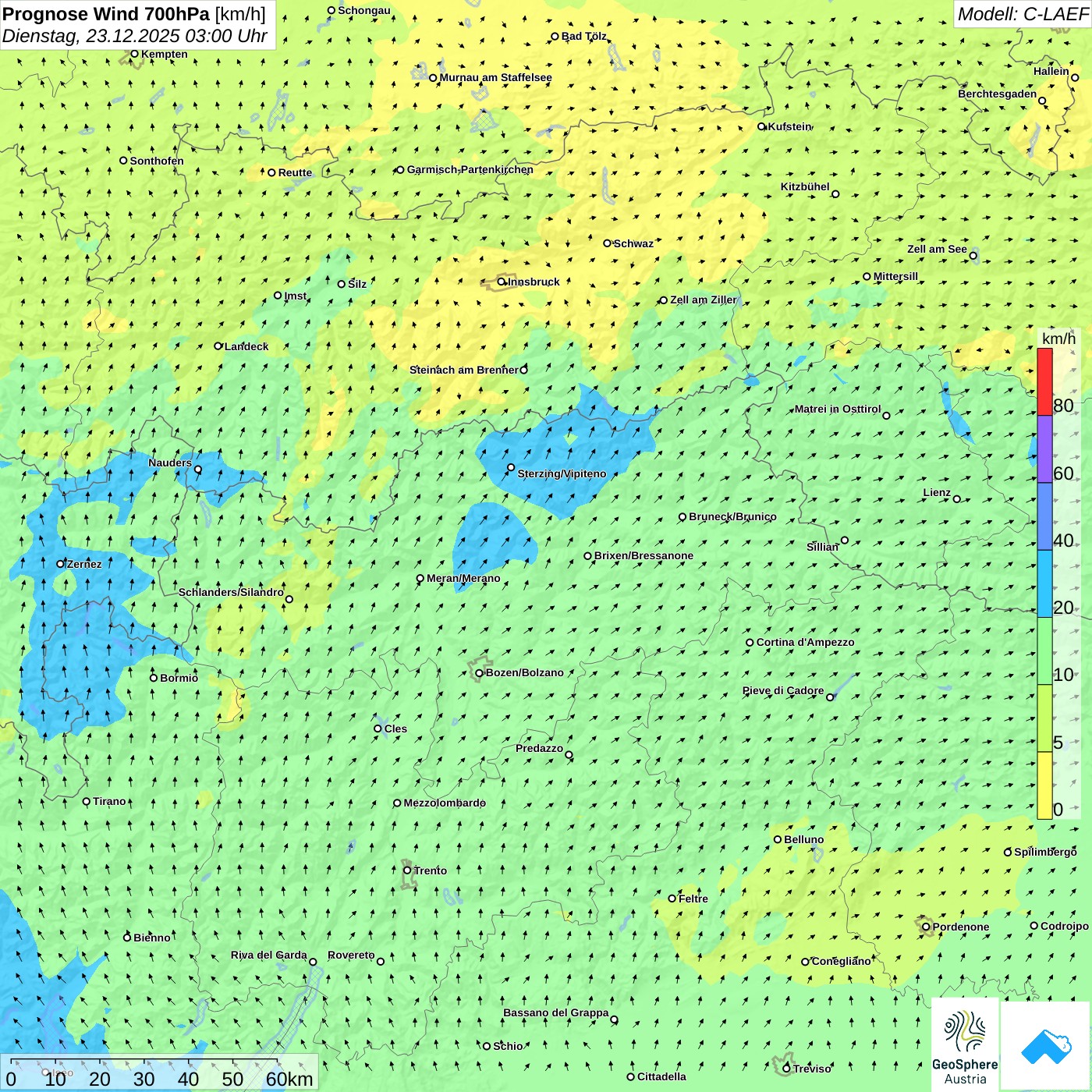
Task: Click the Murnau am Staffelsee label
Action: 495,77
